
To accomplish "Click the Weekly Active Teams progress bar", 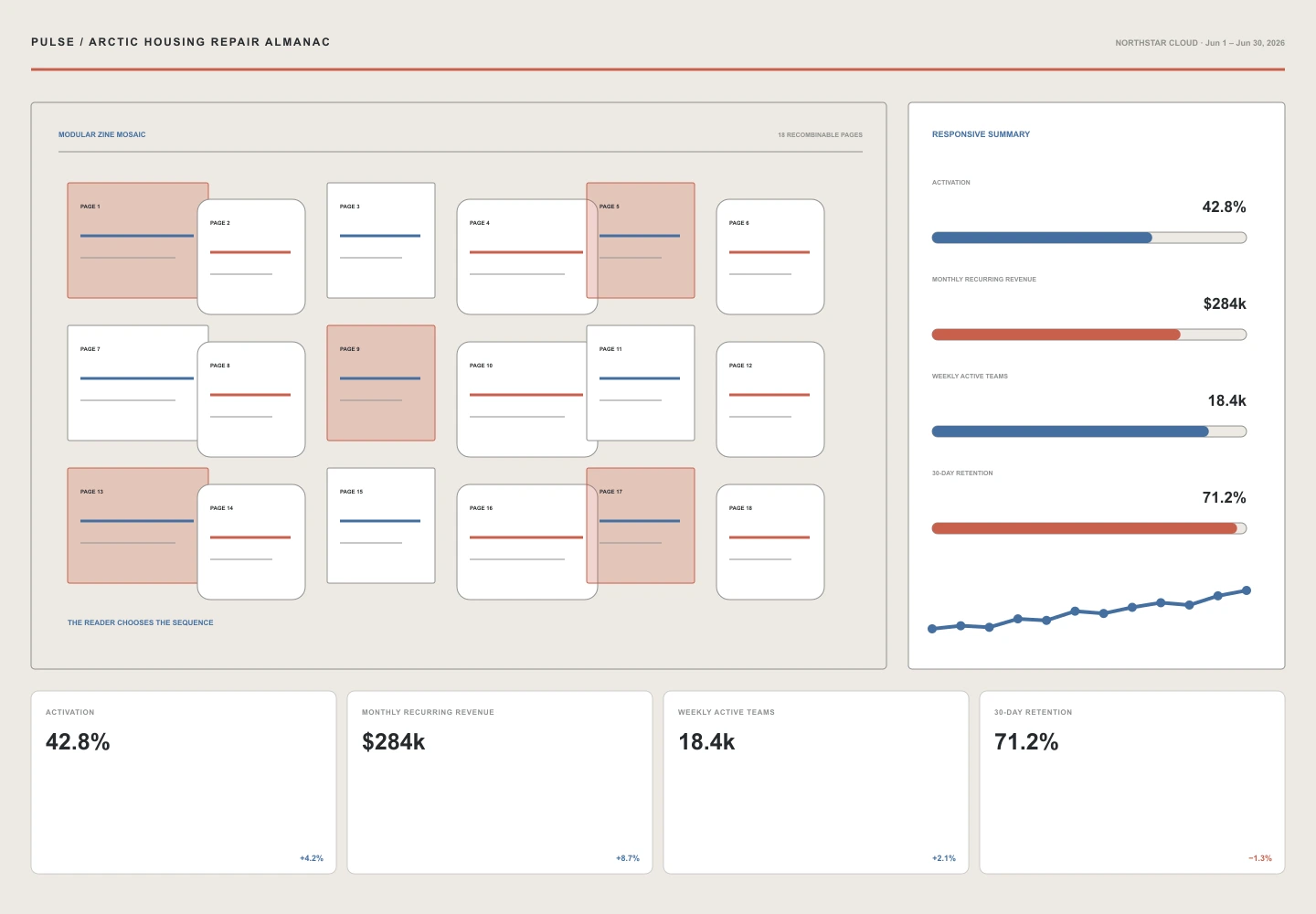I will coord(1089,431).
